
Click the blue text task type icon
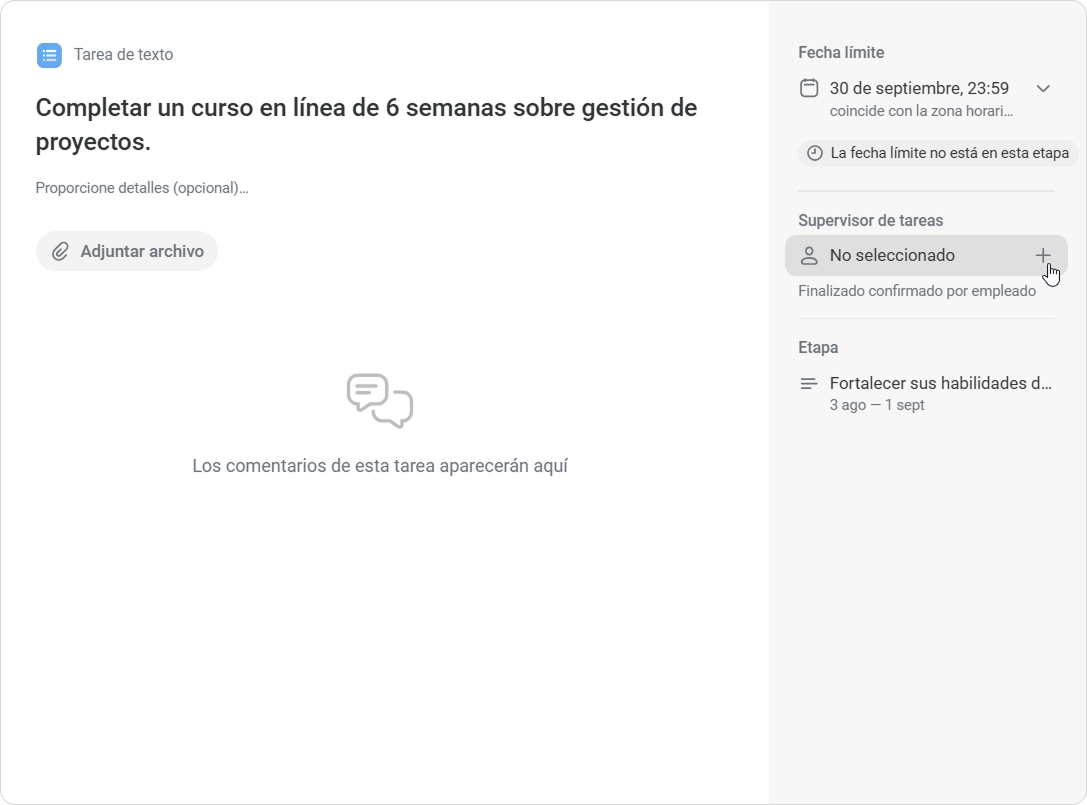click(x=49, y=55)
